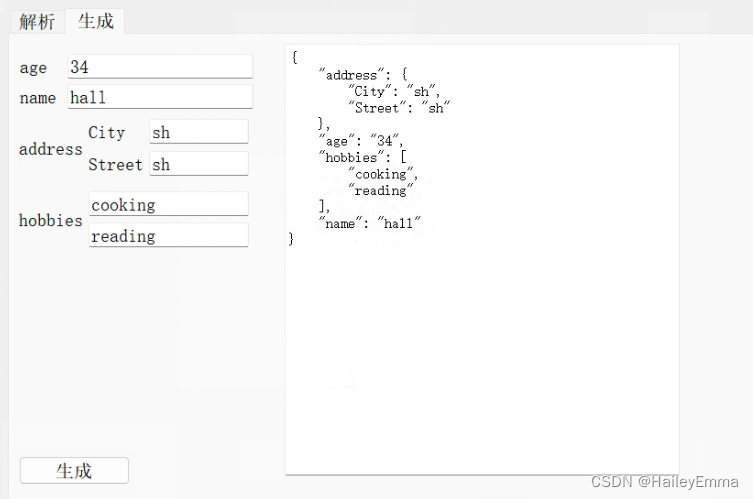Image resolution: width=753 pixels, height=499 pixels.
Task: Click the age input field containing 34
Action: click(x=160, y=66)
